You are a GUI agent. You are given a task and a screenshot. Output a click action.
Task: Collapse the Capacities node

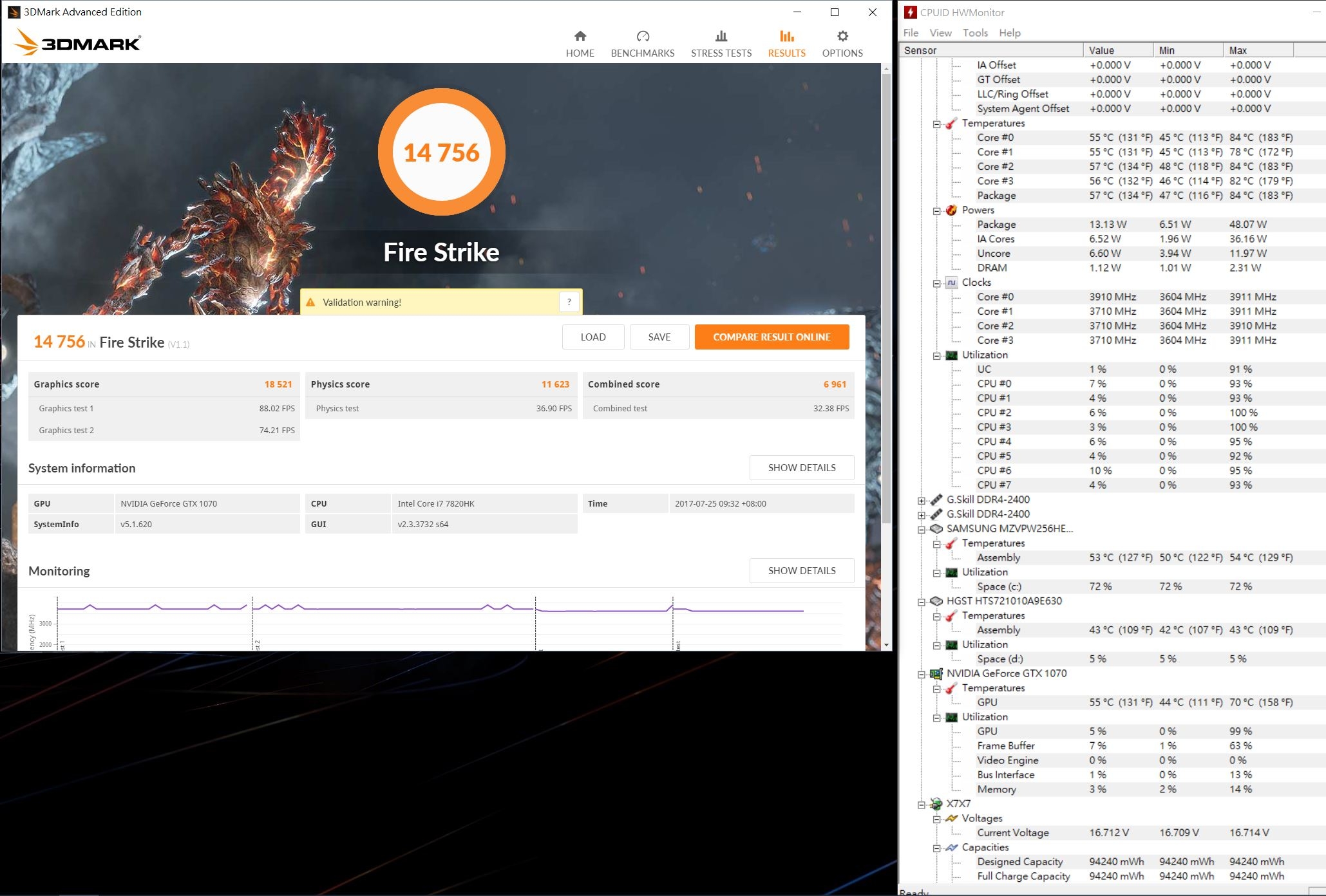(x=936, y=848)
